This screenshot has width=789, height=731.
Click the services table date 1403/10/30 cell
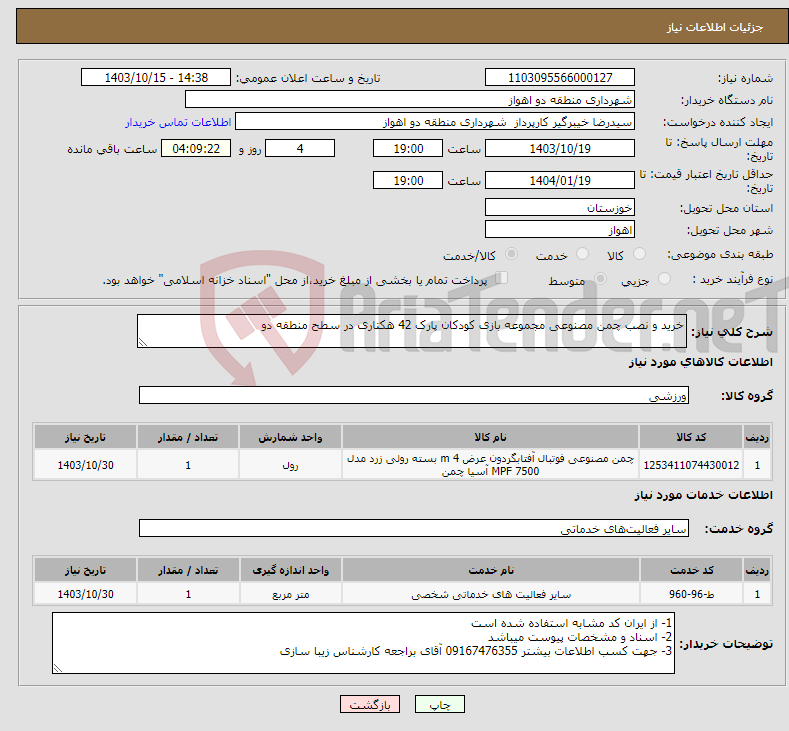point(86,594)
